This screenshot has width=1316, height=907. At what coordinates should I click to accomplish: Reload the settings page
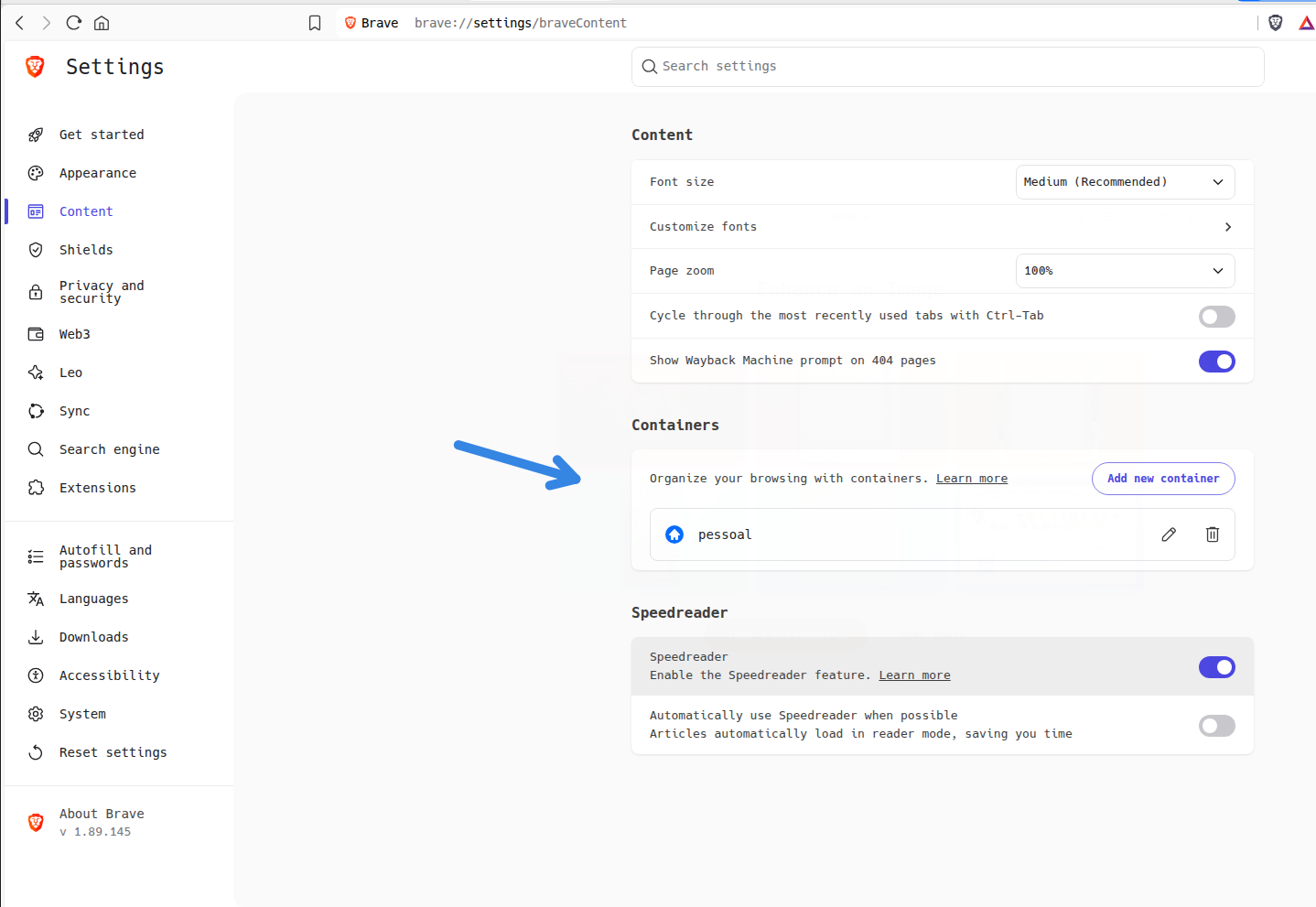(x=74, y=23)
